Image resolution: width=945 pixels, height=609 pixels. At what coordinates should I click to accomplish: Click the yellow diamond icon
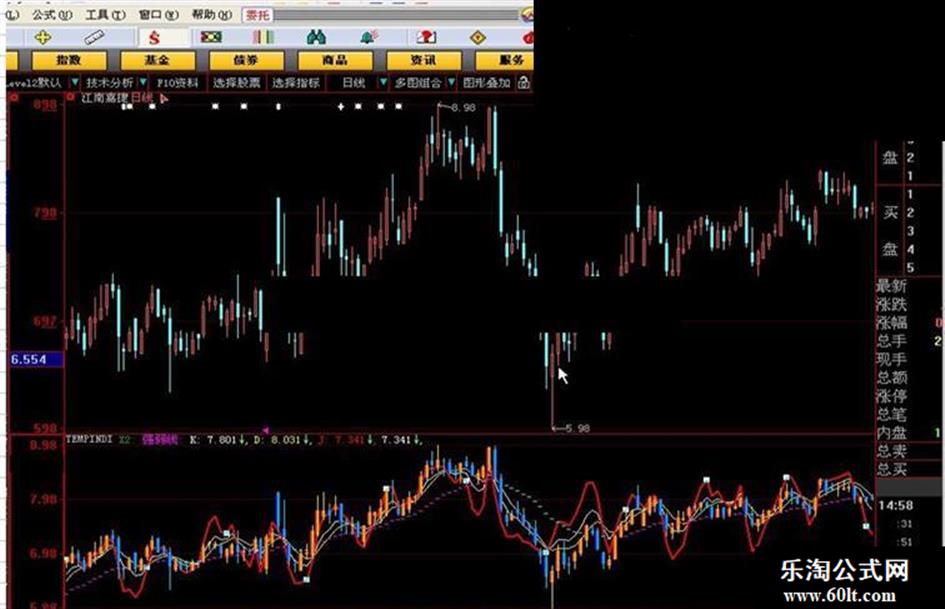click(x=477, y=38)
